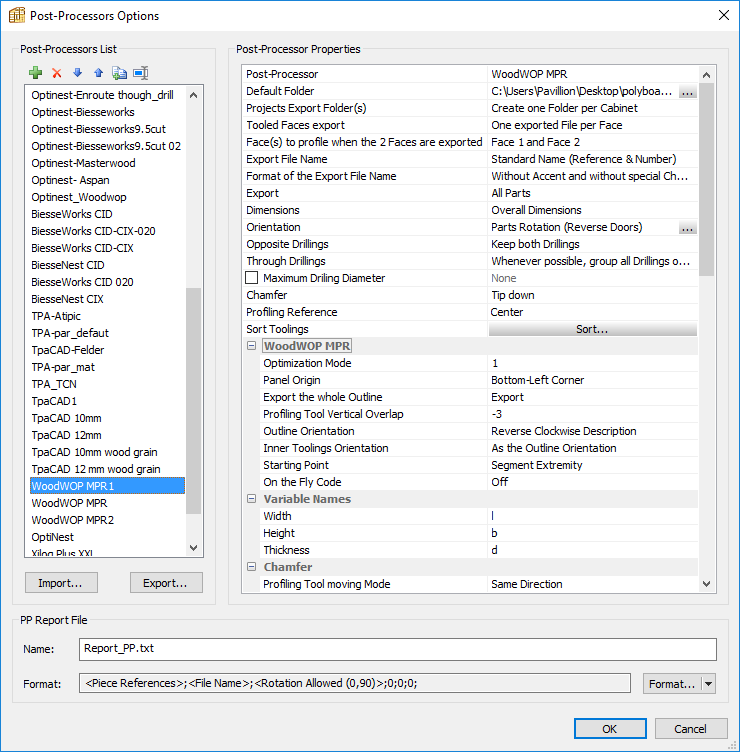The width and height of the screenshot is (740, 752).
Task: Click the Post-Processors Options window icon
Action: pyautogui.click(x=16, y=15)
